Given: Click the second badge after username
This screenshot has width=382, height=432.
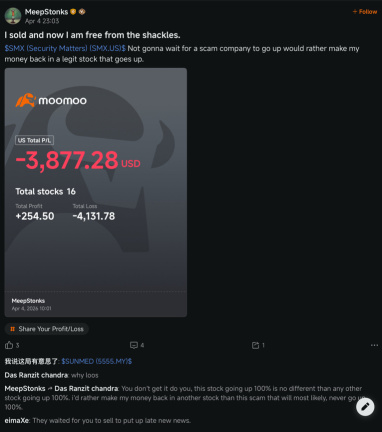Looking at the screenshot, I should pos(82,12).
